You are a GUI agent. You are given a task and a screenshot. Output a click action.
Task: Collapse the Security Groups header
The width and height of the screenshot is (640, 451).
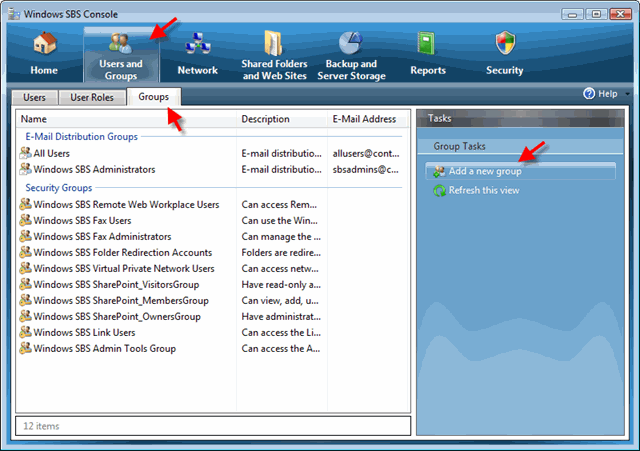point(59,188)
